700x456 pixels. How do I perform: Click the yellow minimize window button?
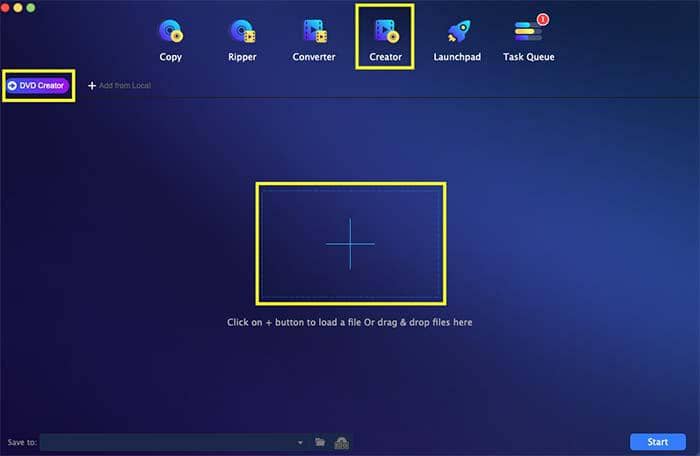pyautogui.click(x=18, y=8)
